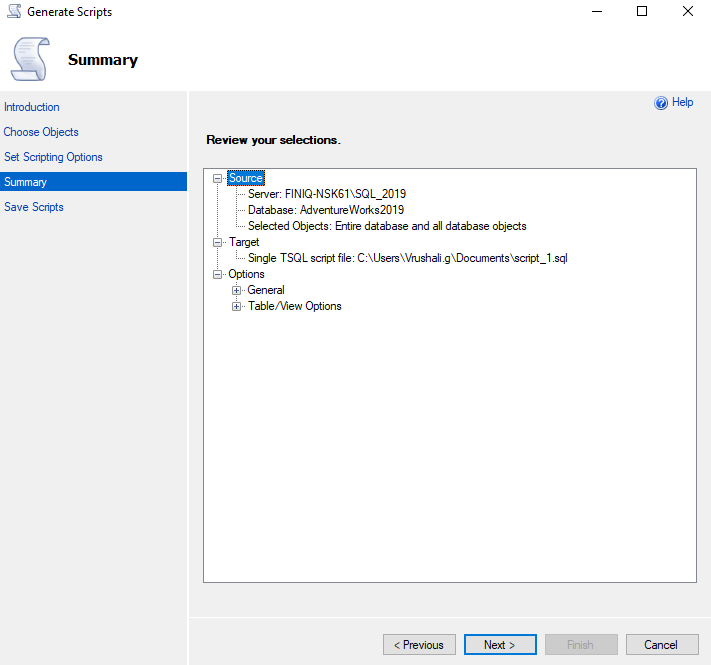Collapse the Options tree node
Screen dimensions: 711x665
click(x=219, y=274)
